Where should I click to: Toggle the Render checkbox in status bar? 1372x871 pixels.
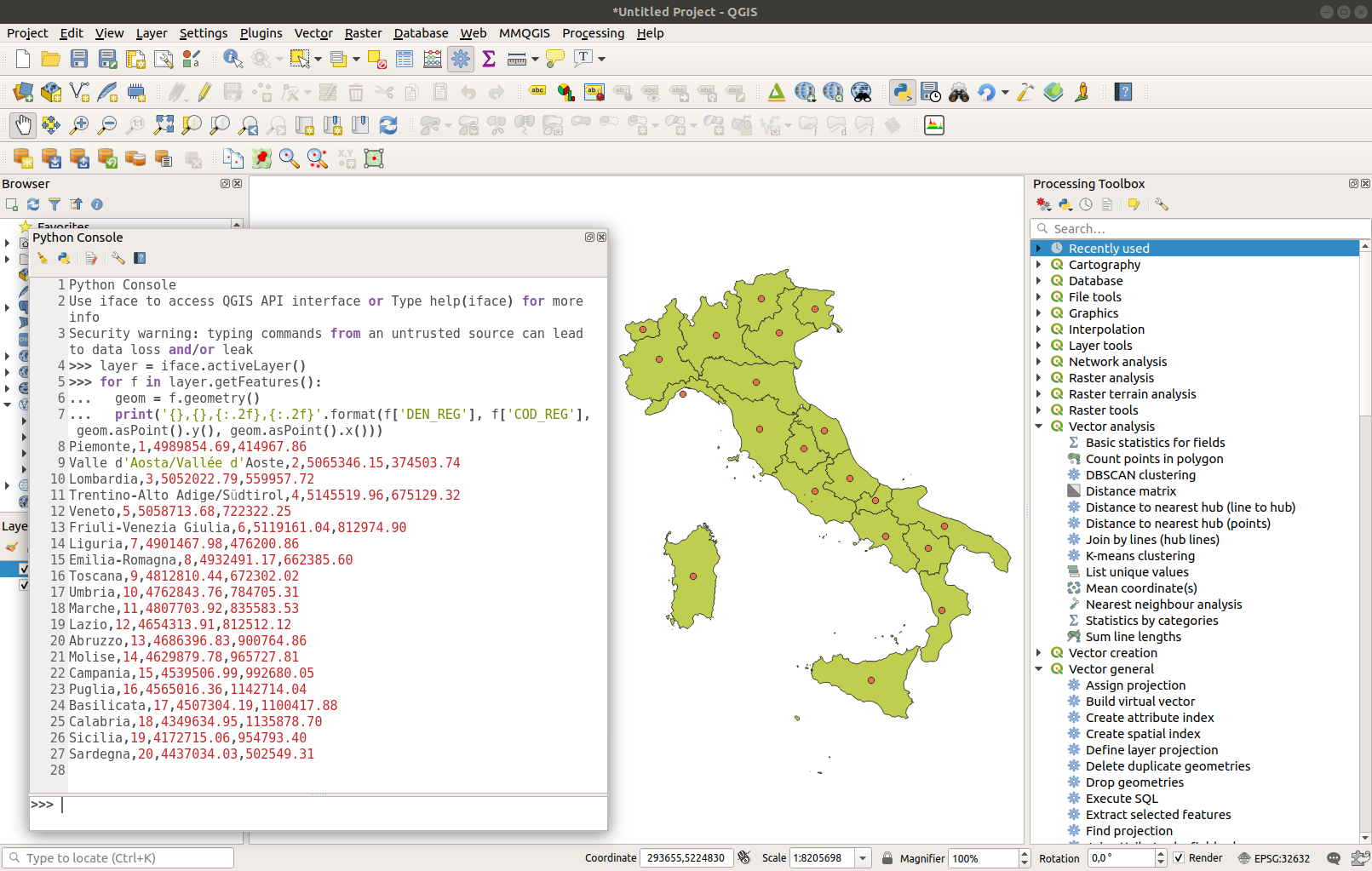coord(1179,857)
